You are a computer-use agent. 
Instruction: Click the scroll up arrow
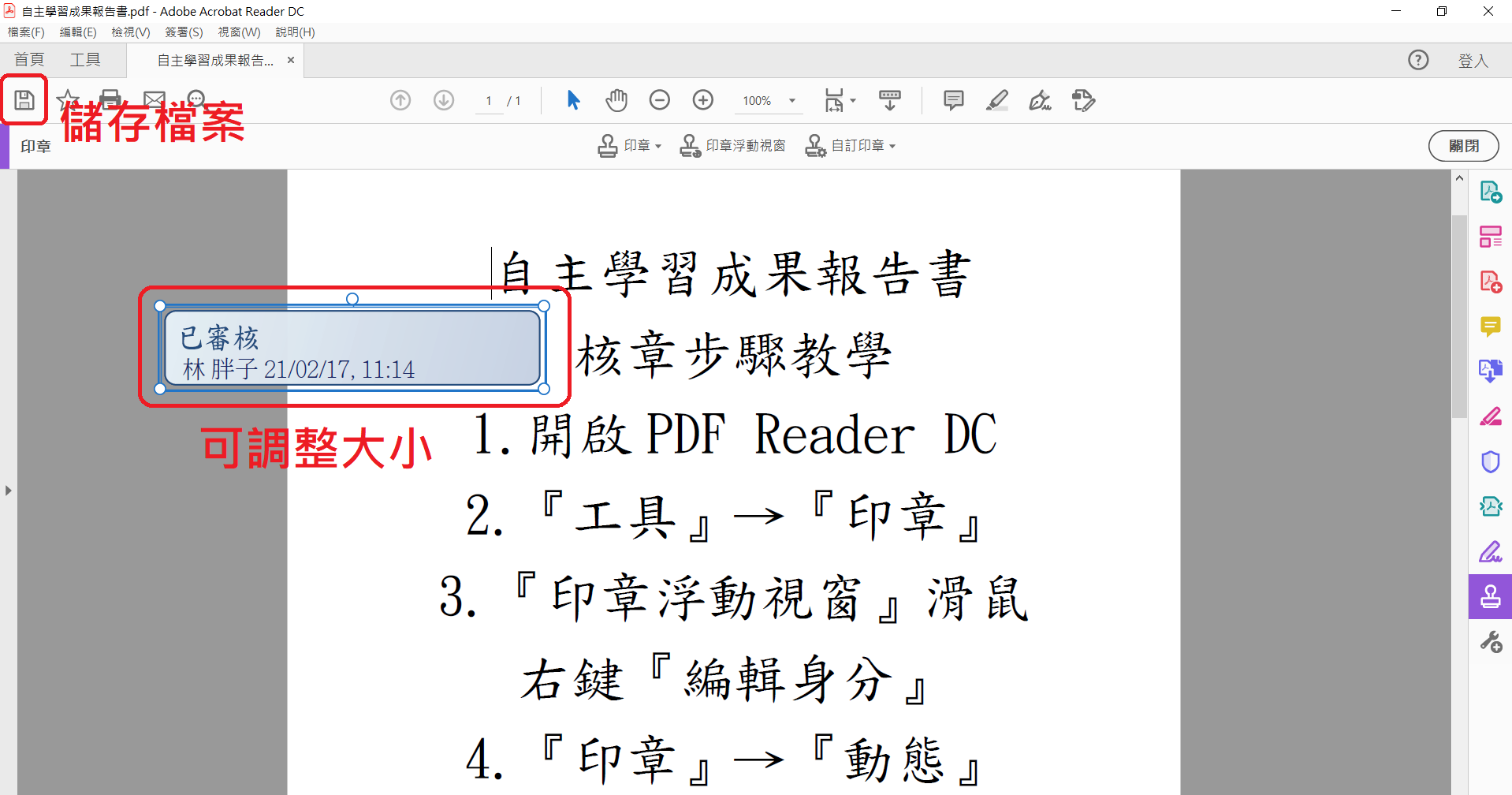click(1459, 178)
